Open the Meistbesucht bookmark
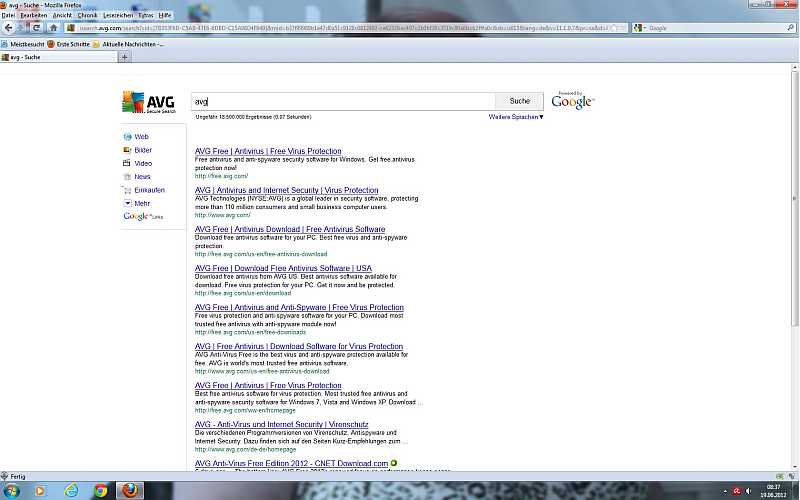This screenshot has width=800, height=500. (x=23, y=44)
